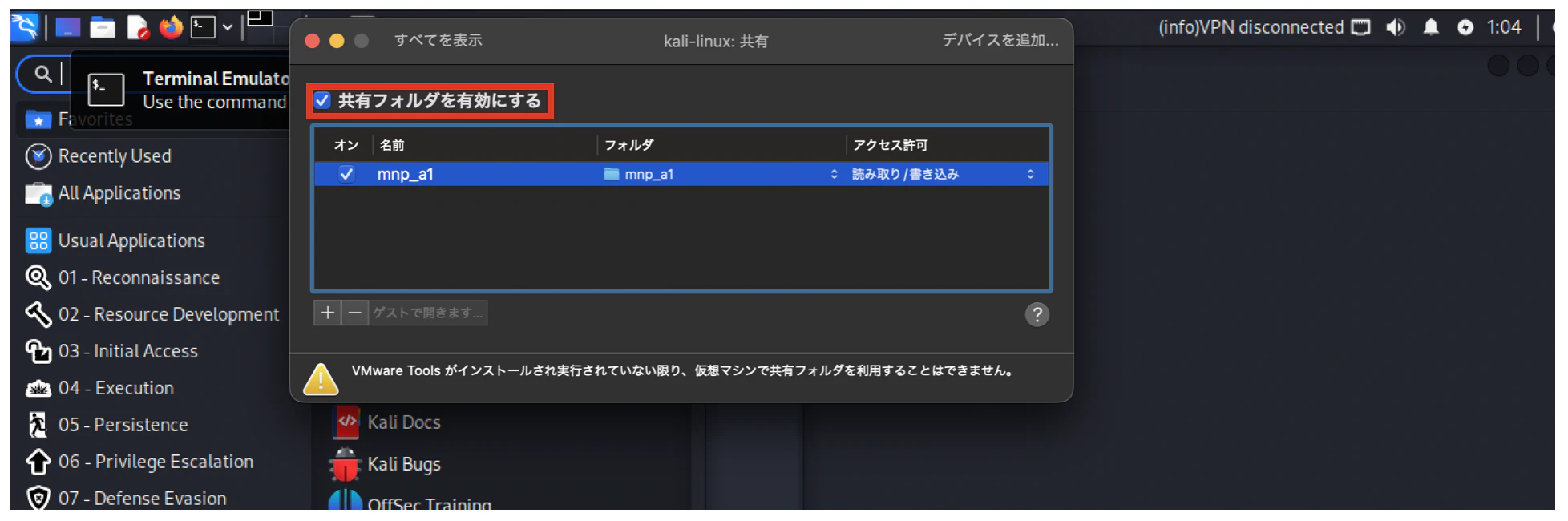Click the Defense Evasion shield icon

click(38, 499)
